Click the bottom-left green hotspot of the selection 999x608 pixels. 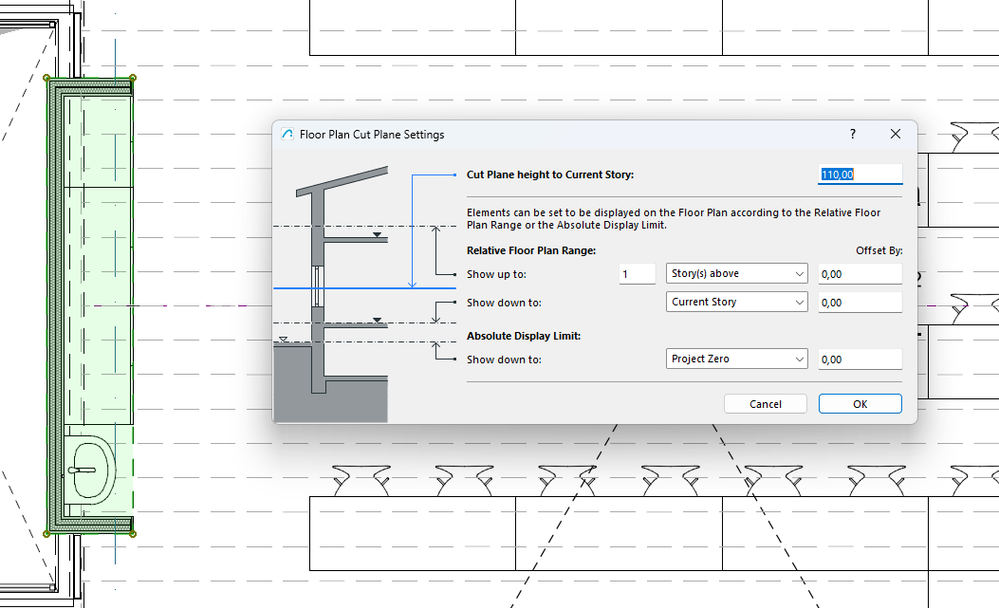pos(47,533)
